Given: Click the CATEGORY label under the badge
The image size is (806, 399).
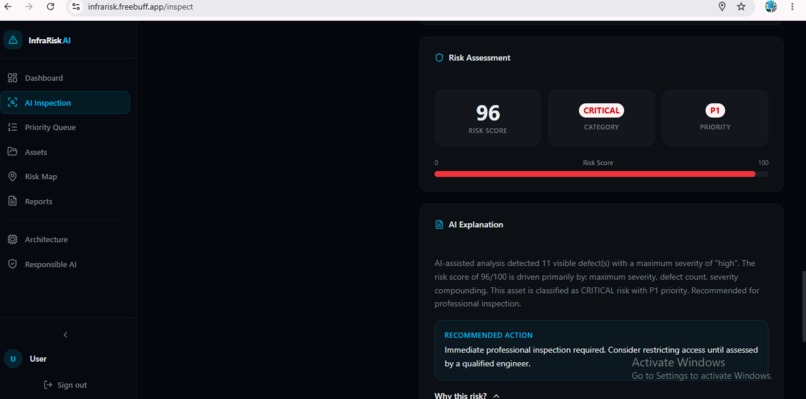Looking at the screenshot, I should [x=601, y=127].
